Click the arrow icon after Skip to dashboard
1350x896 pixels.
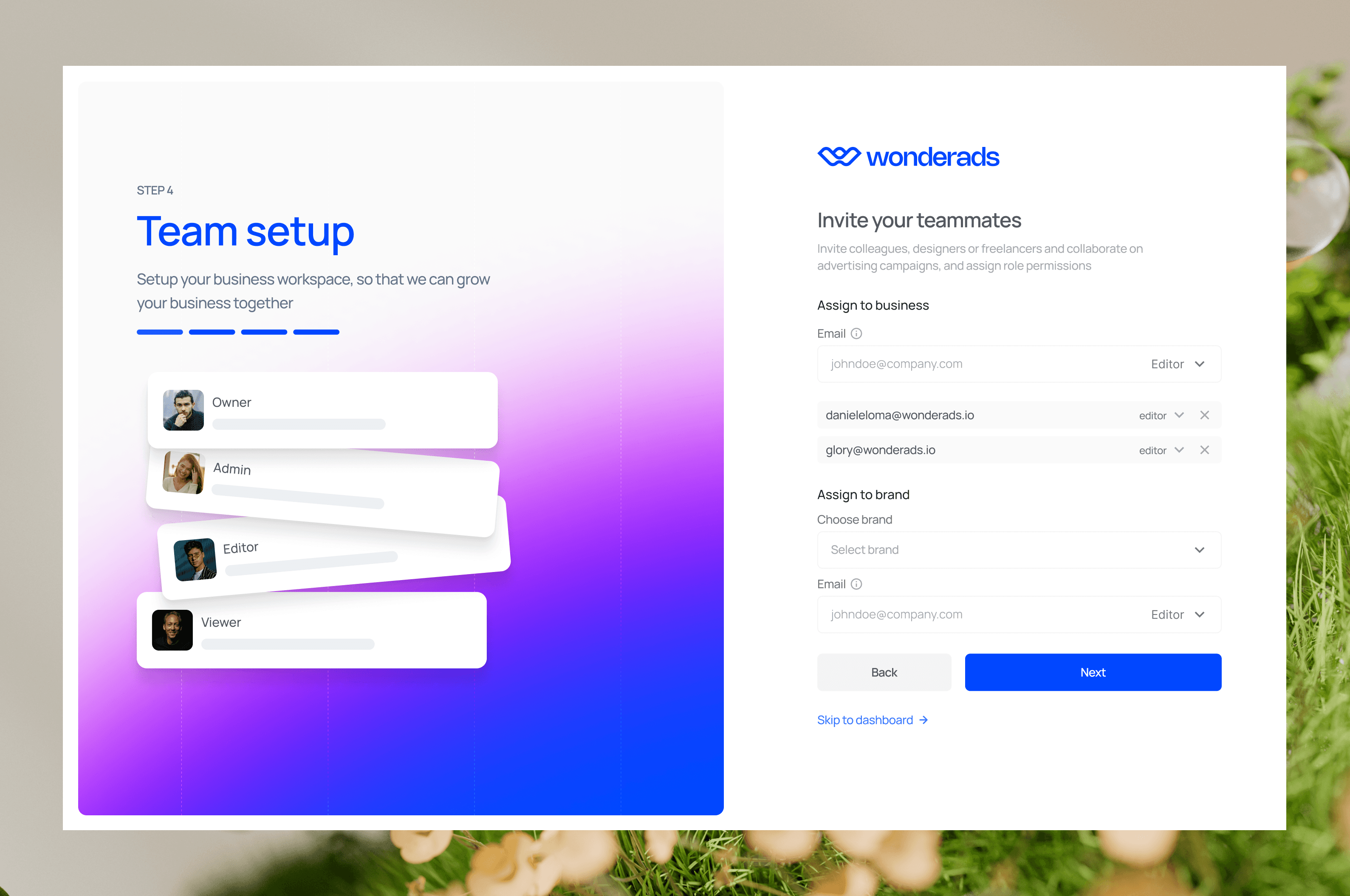tap(924, 720)
